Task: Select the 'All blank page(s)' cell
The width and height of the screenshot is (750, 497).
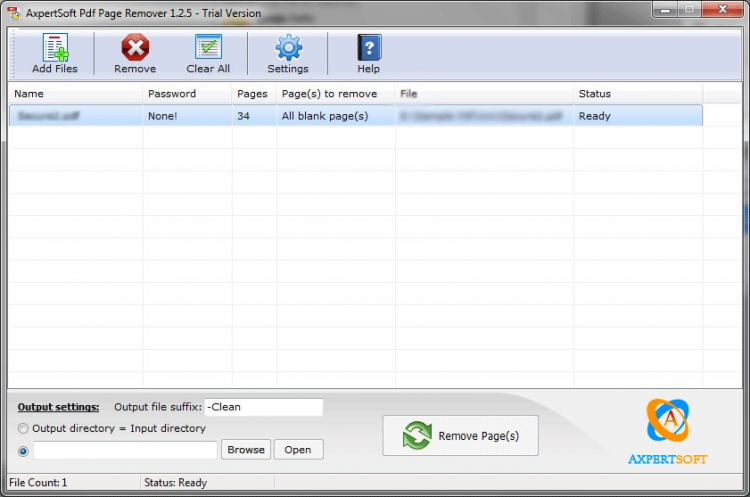Action: (x=335, y=116)
